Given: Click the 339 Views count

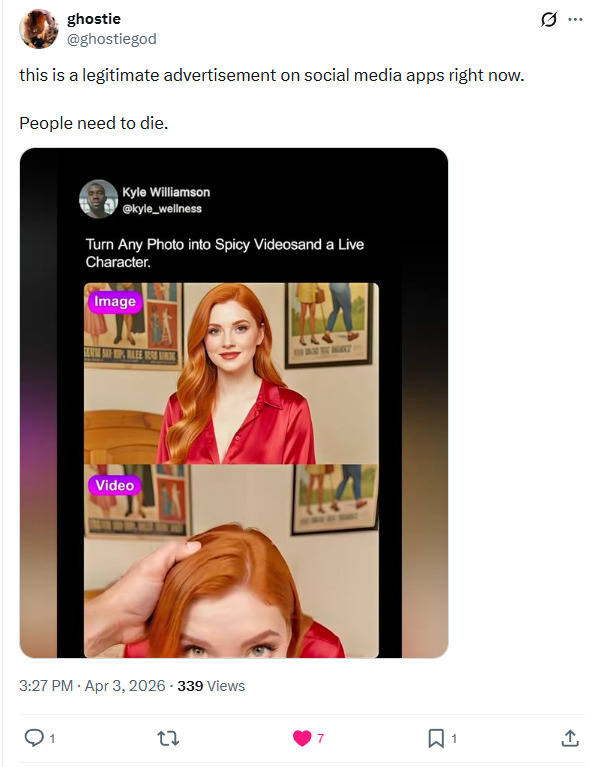Looking at the screenshot, I should coord(211,686).
